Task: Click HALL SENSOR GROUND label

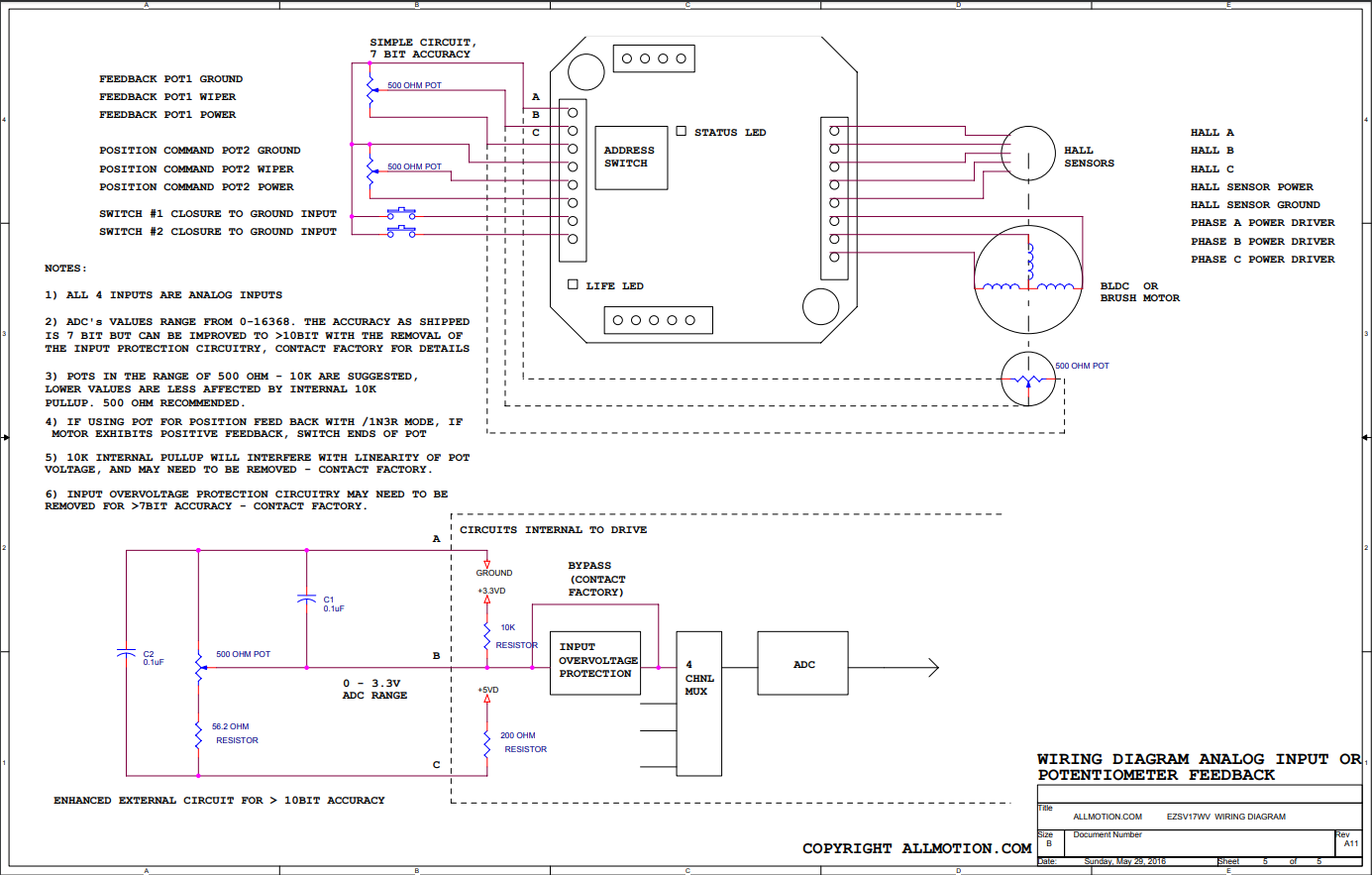Action: 1255,204
